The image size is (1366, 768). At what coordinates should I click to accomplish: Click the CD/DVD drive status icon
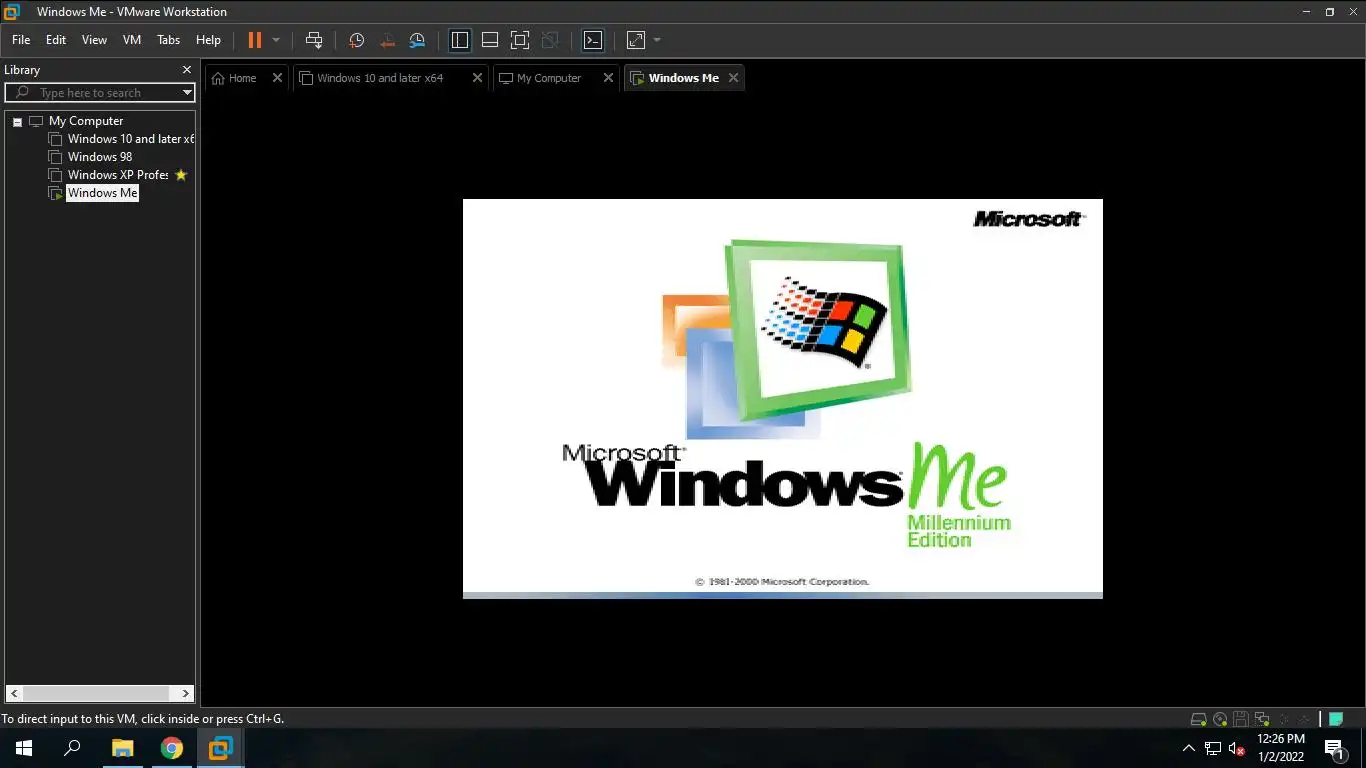1220,719
